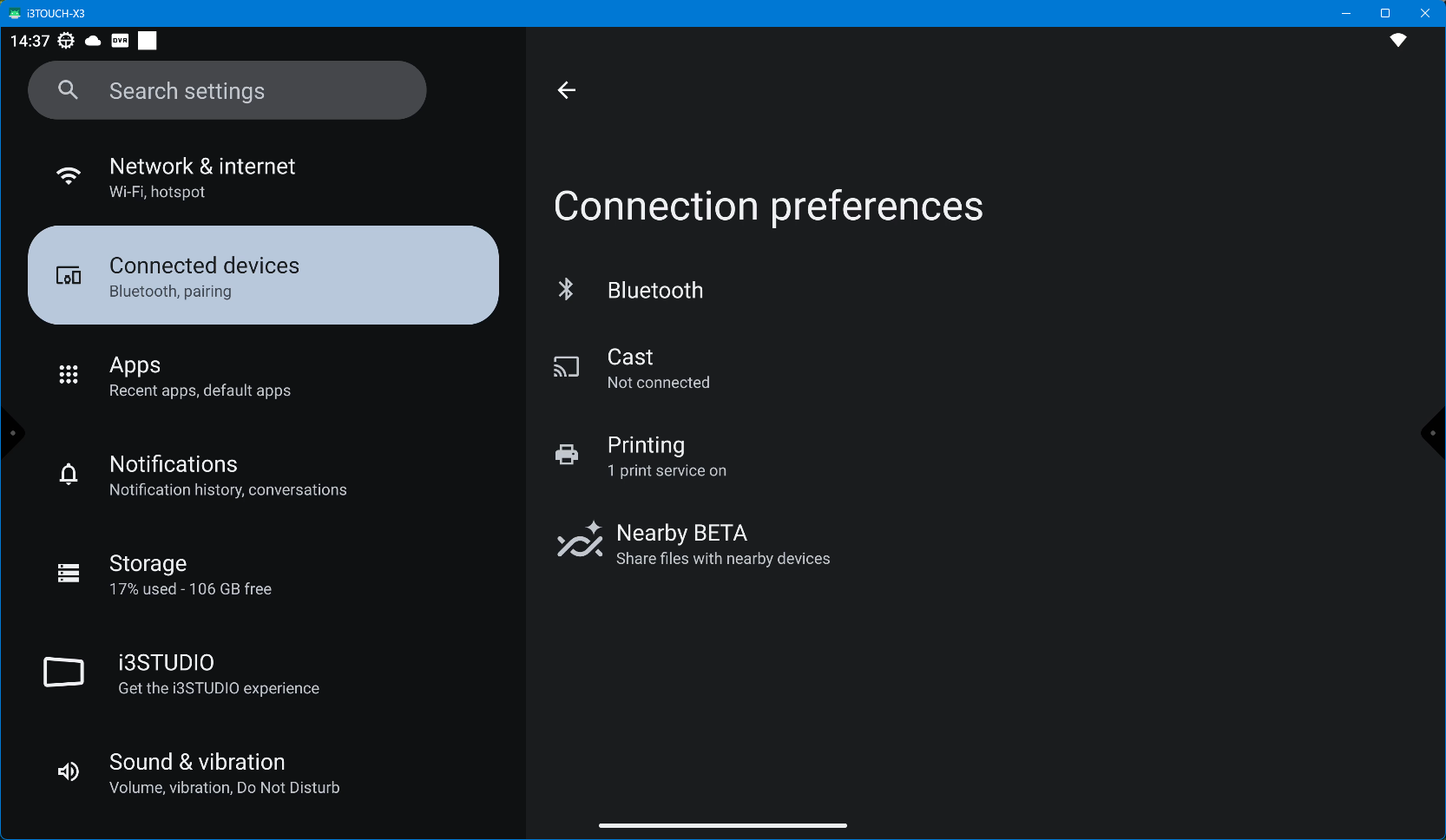
Task: Open Printing preferences
Action: [x=666, y=456]
